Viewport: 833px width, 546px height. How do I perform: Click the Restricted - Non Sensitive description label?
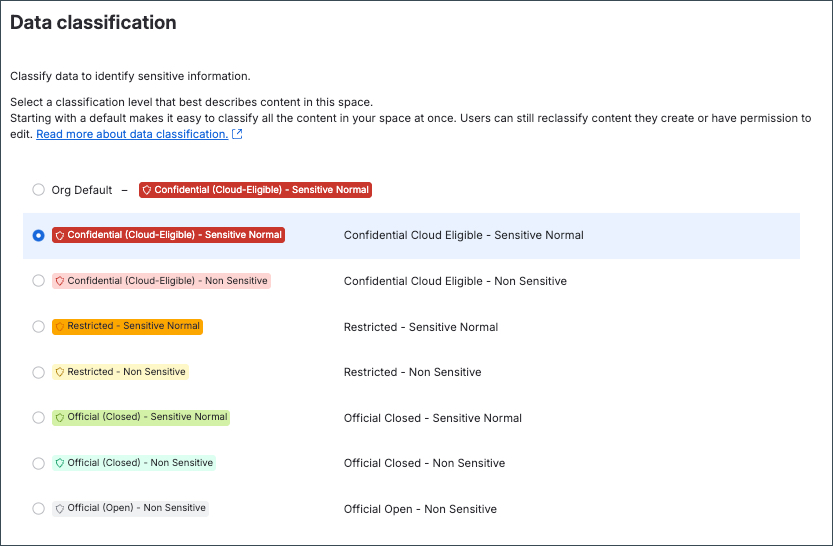point(412,372)
